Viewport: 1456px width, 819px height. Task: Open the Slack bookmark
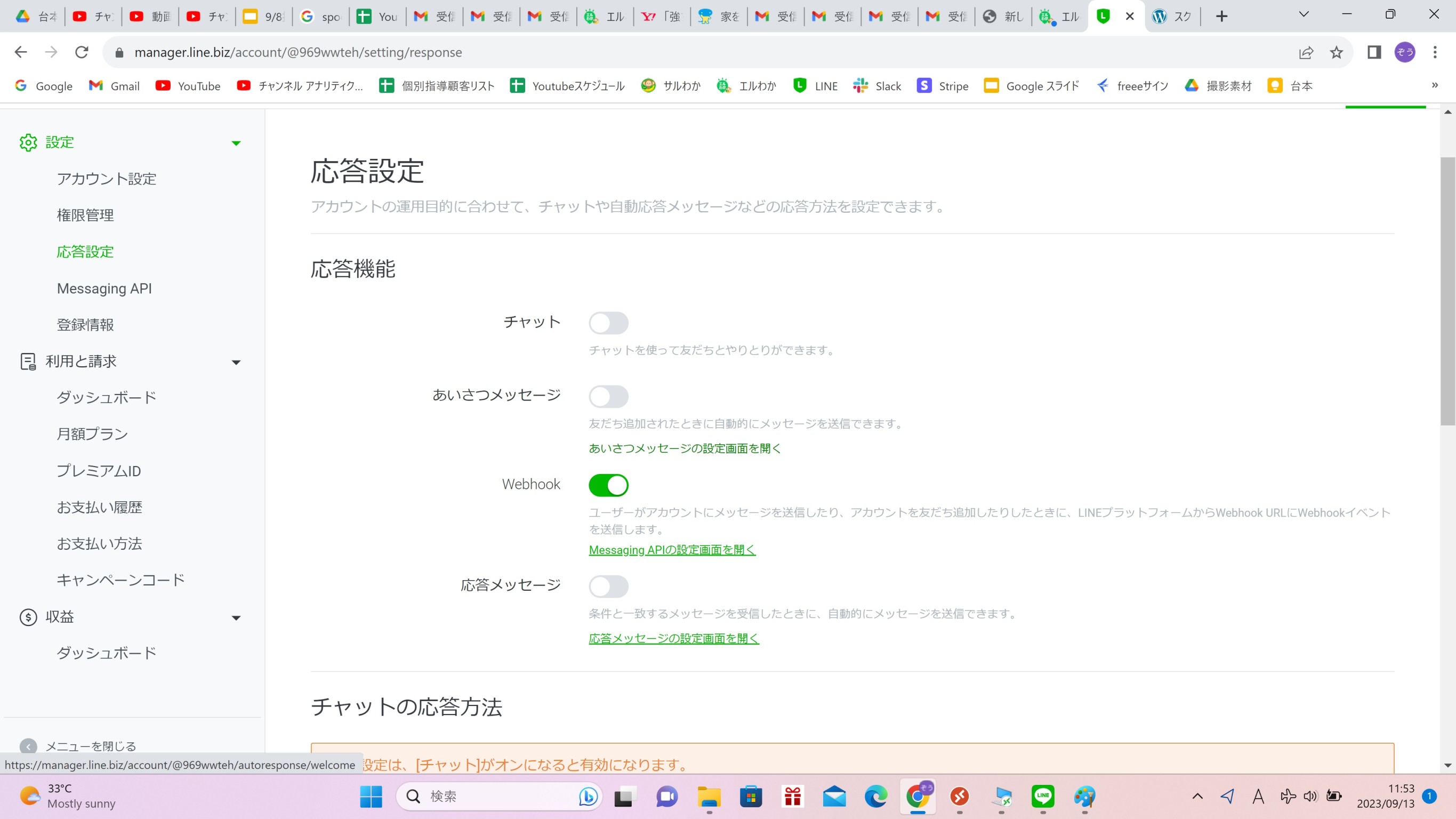coord(877,86)
